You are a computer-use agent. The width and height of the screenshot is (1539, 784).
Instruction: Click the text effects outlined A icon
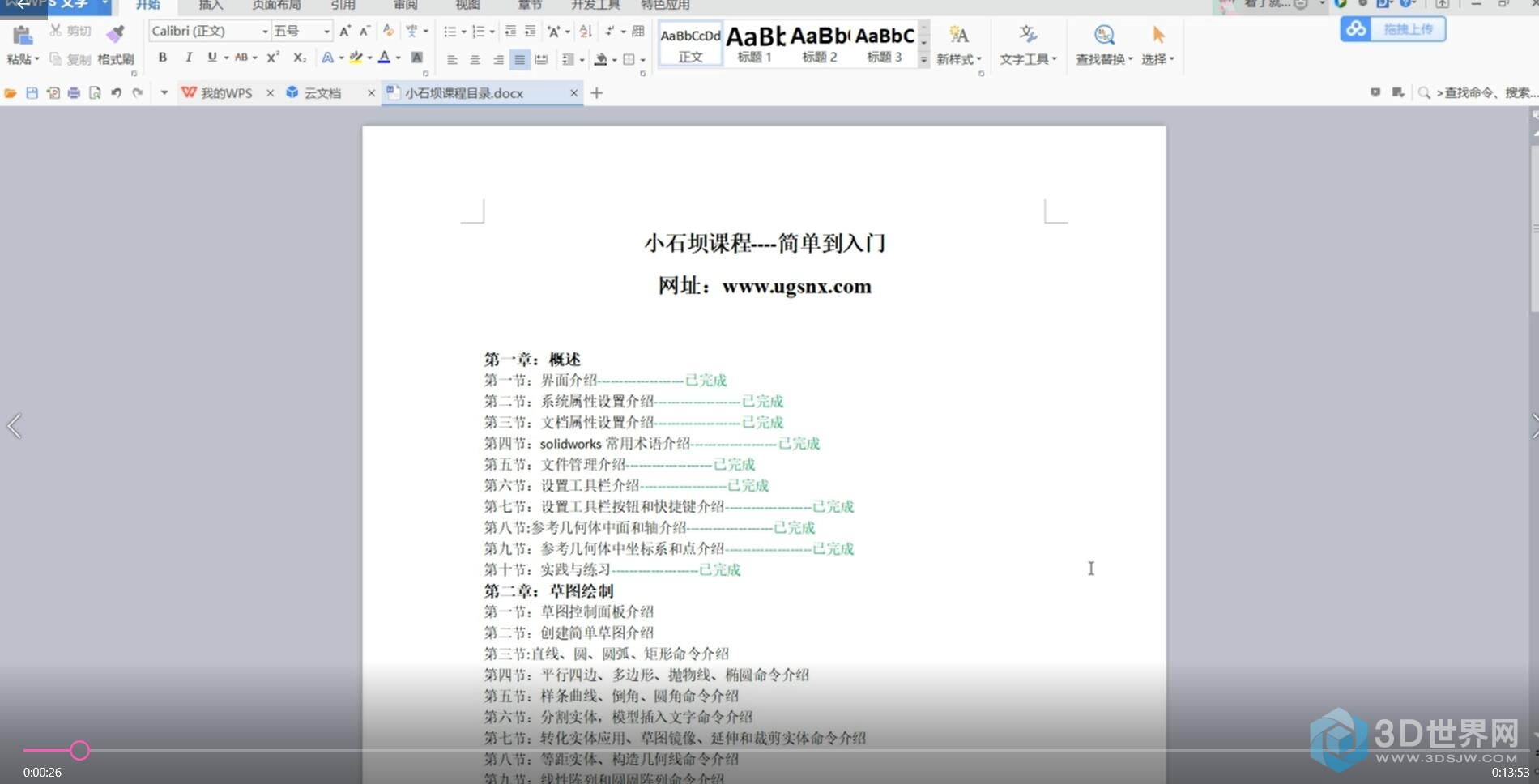(x=327, y=58)
